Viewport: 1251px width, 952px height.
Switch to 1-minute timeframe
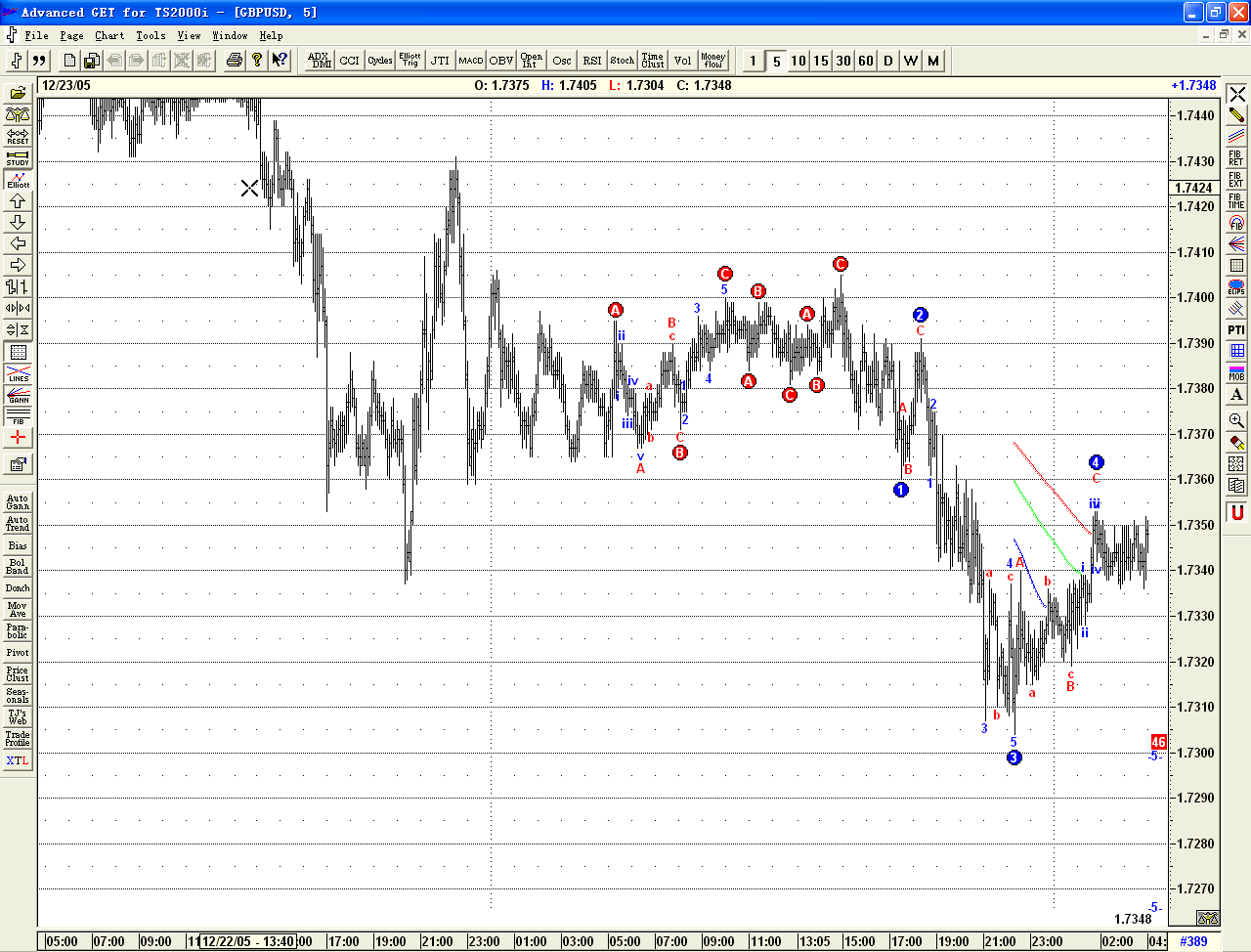[753, 61]
